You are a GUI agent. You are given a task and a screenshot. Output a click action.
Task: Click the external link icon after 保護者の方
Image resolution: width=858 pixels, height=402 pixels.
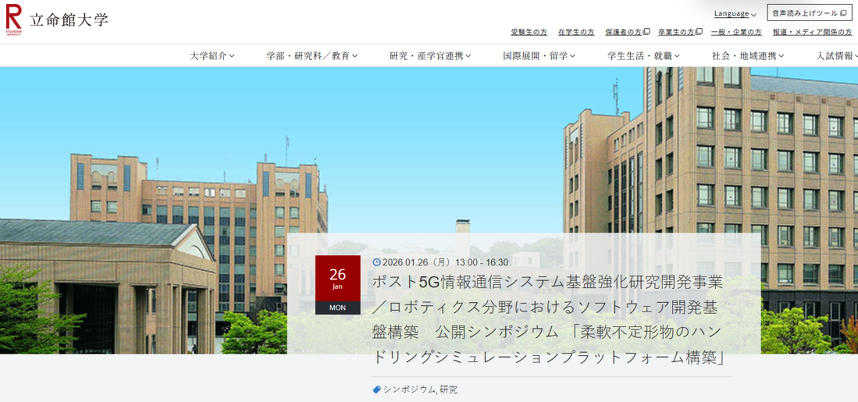(647, 32)
